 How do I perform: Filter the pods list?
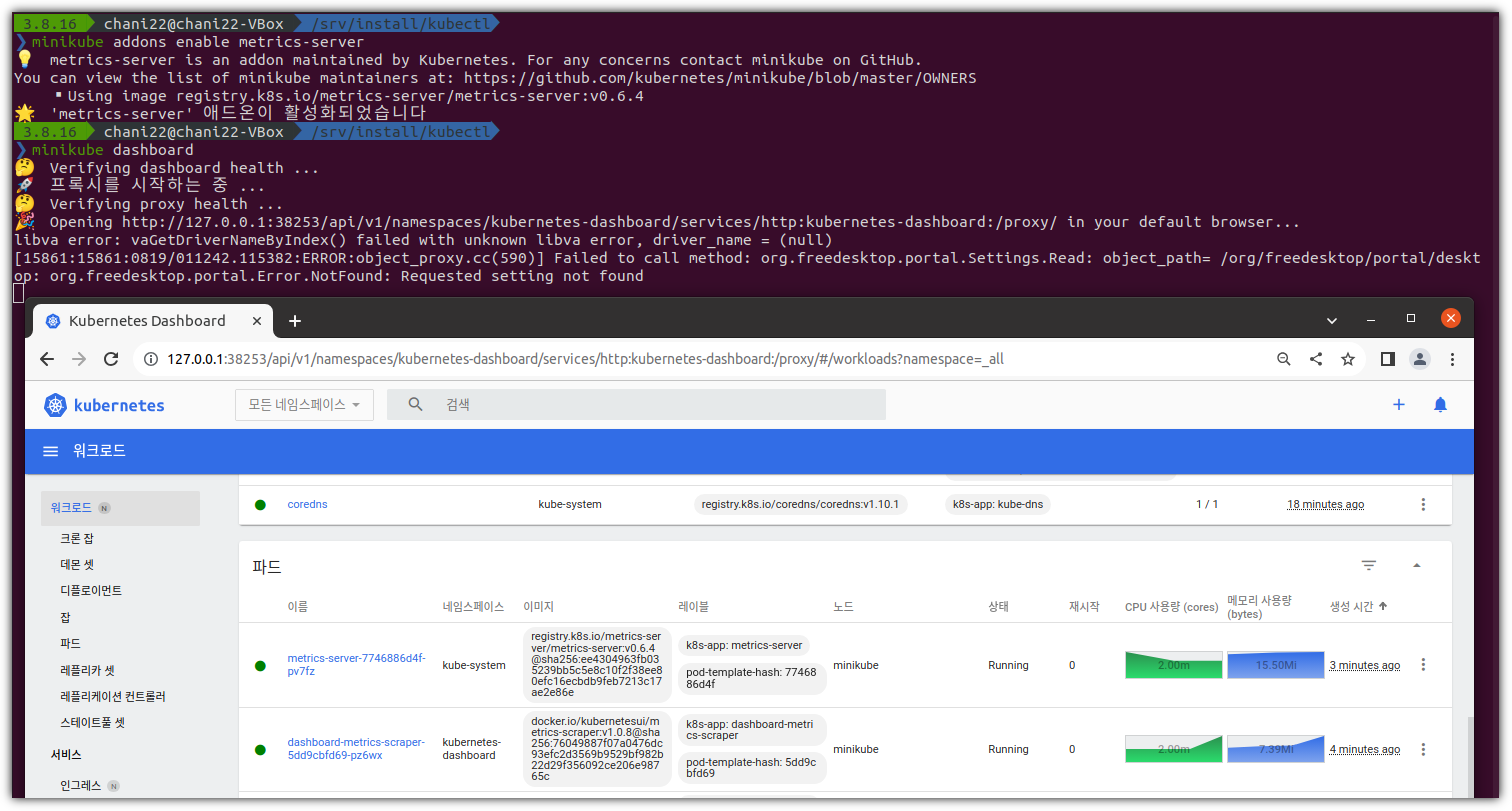1369,566
